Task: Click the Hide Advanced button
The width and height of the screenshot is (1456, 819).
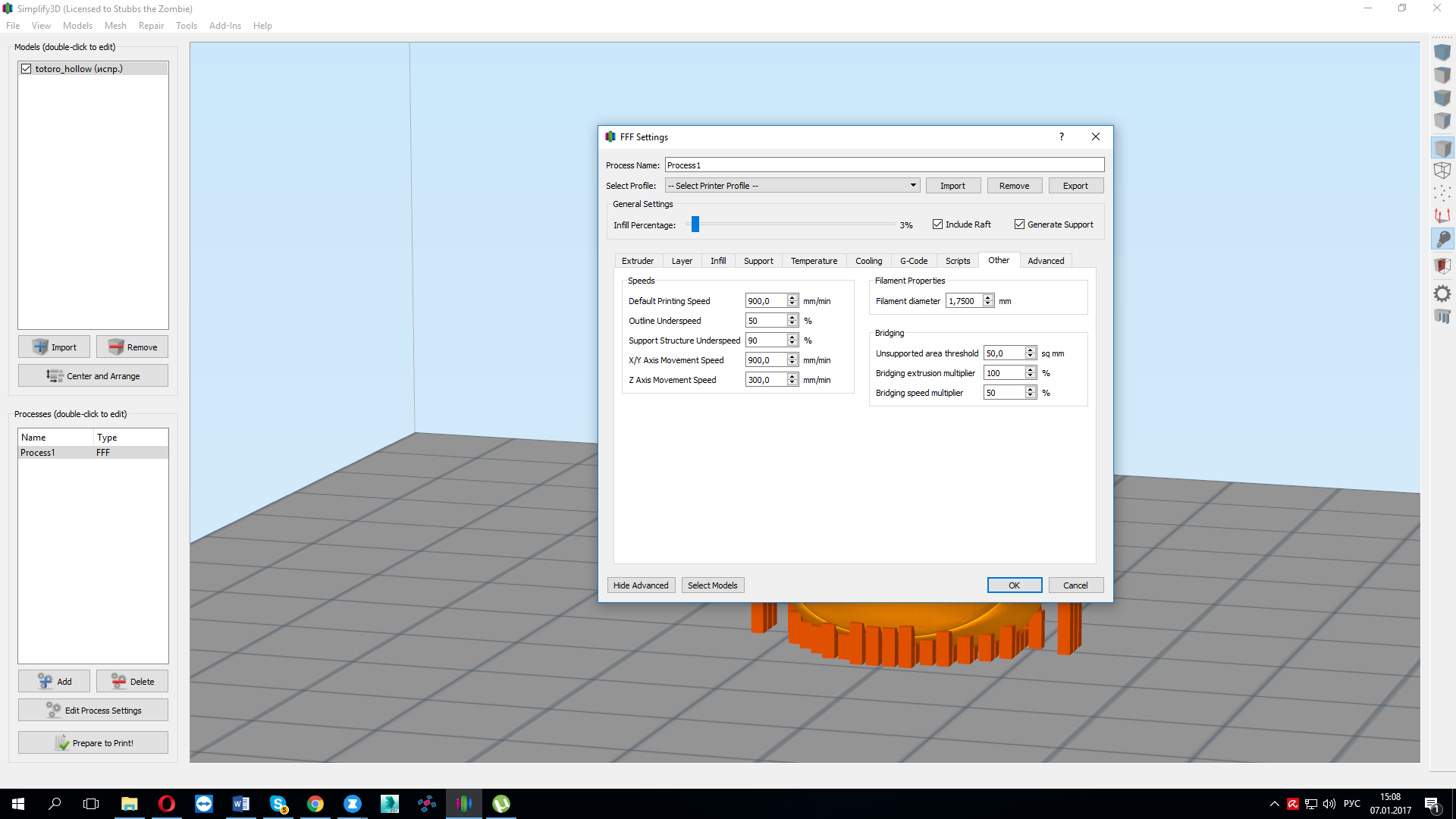Action: tap(641, 585)
